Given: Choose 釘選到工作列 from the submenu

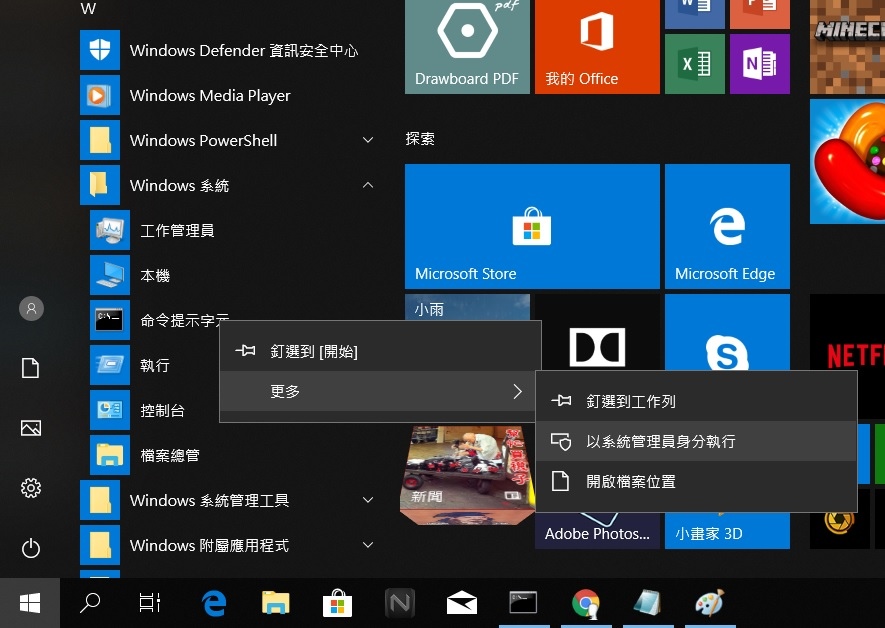Looking at the screenshot, I should [696, 401].
